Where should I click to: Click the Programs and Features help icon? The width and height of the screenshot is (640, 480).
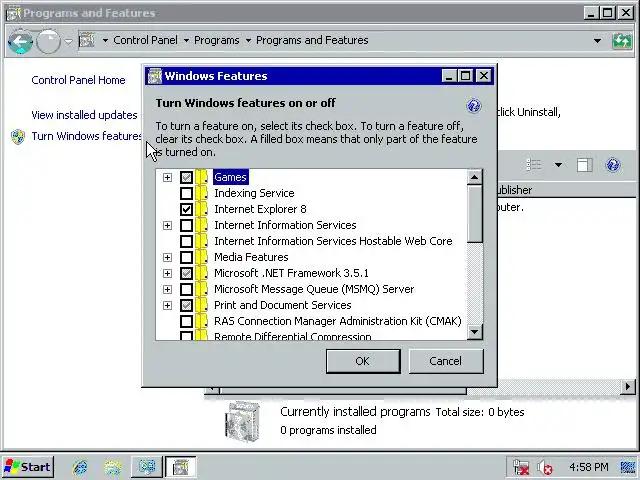point(613,165)
